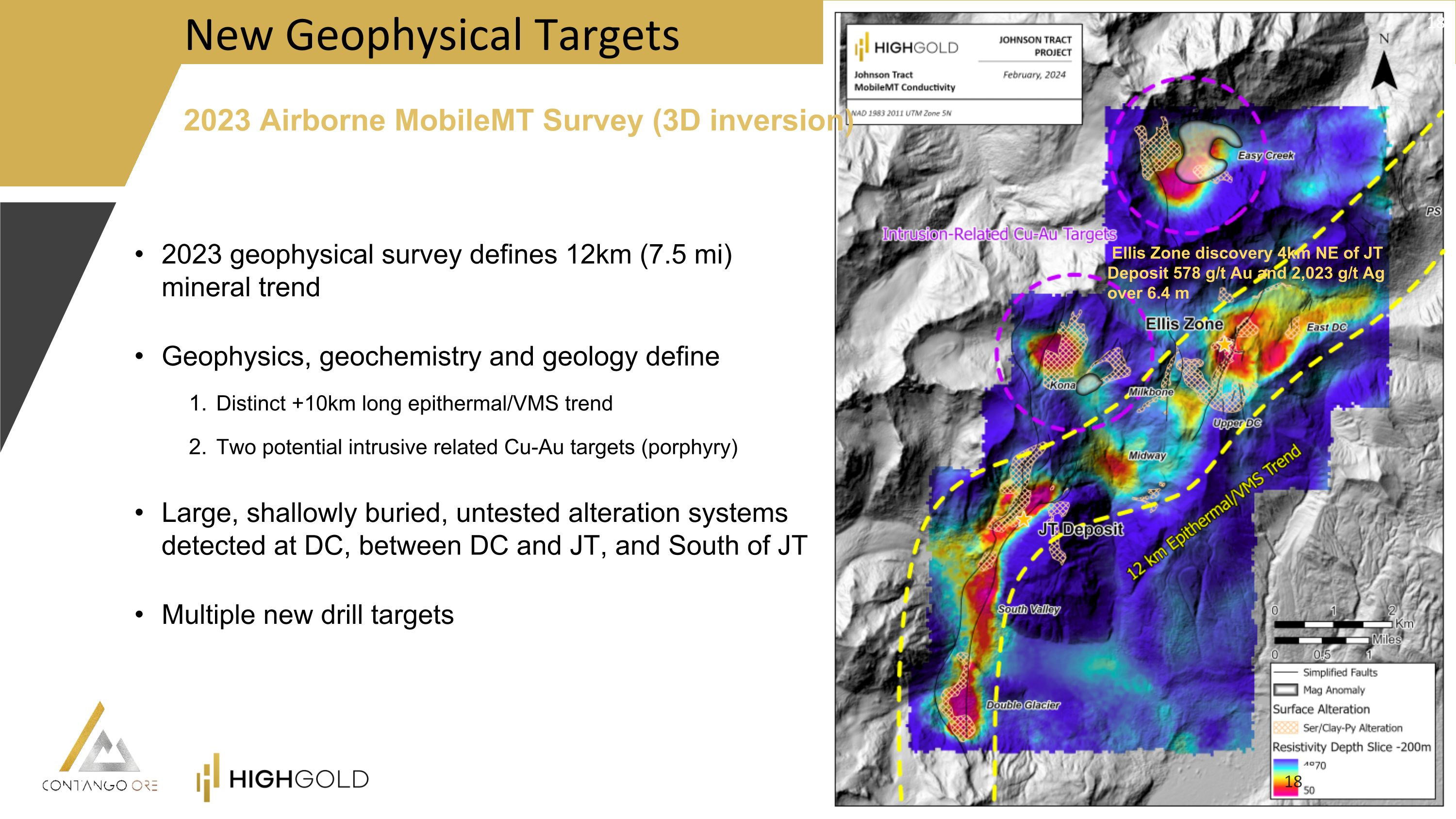This screenshot has width=1456, height=819.
Task: Click the 'JT Deposit' map label
Action: 1081,529
